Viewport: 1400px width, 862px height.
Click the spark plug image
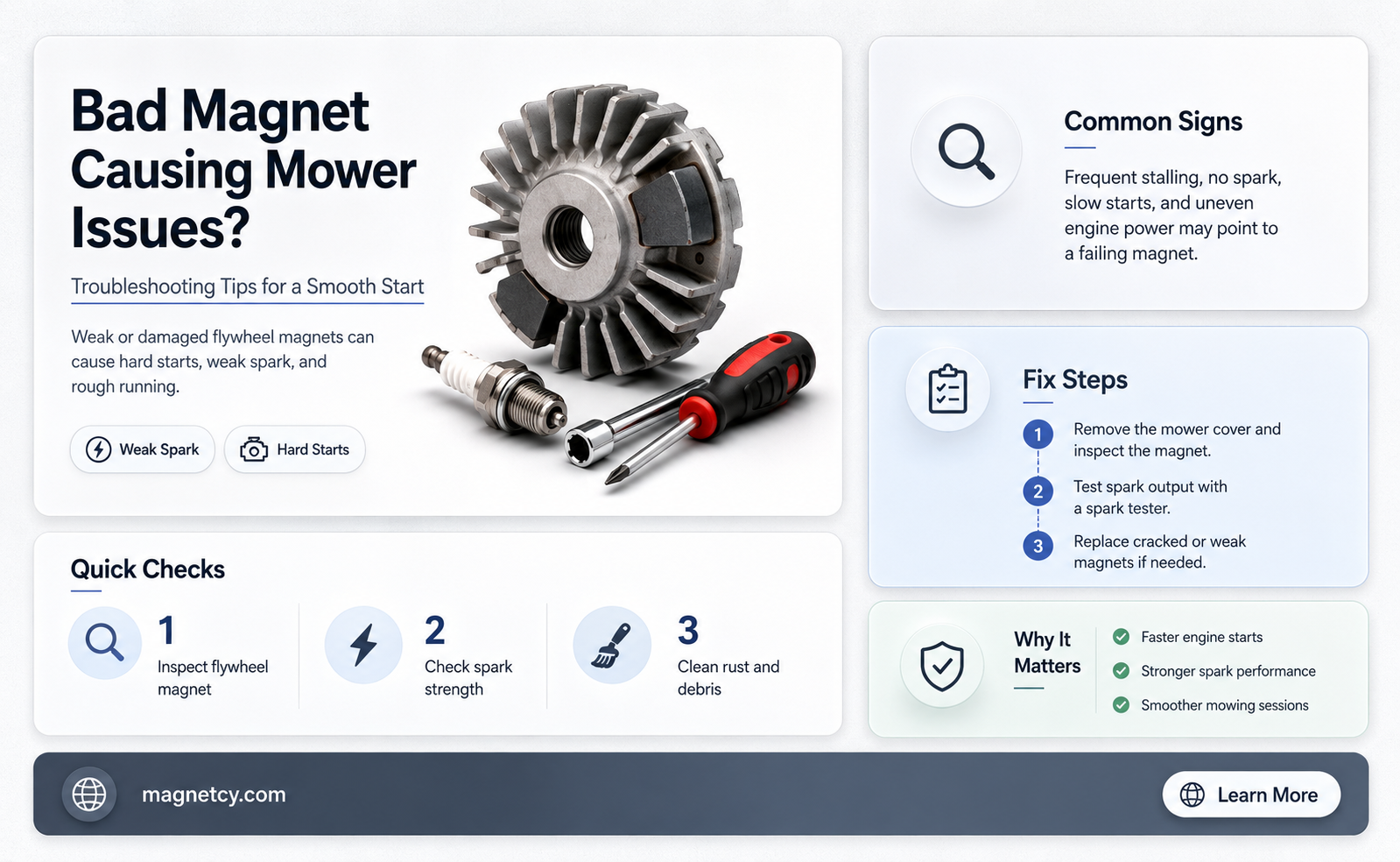pyautogui.click(x=493, y=390)
